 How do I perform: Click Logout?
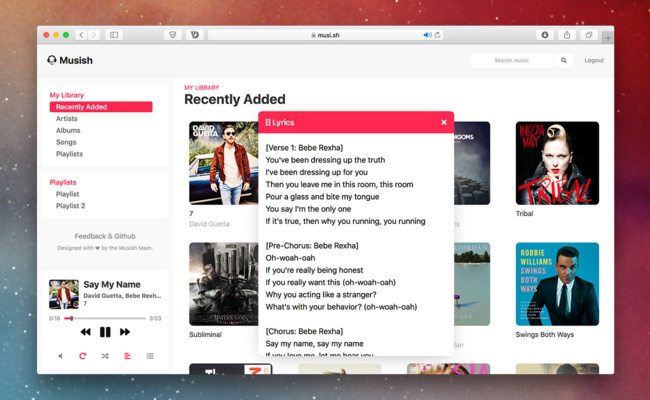pos(594,61)
